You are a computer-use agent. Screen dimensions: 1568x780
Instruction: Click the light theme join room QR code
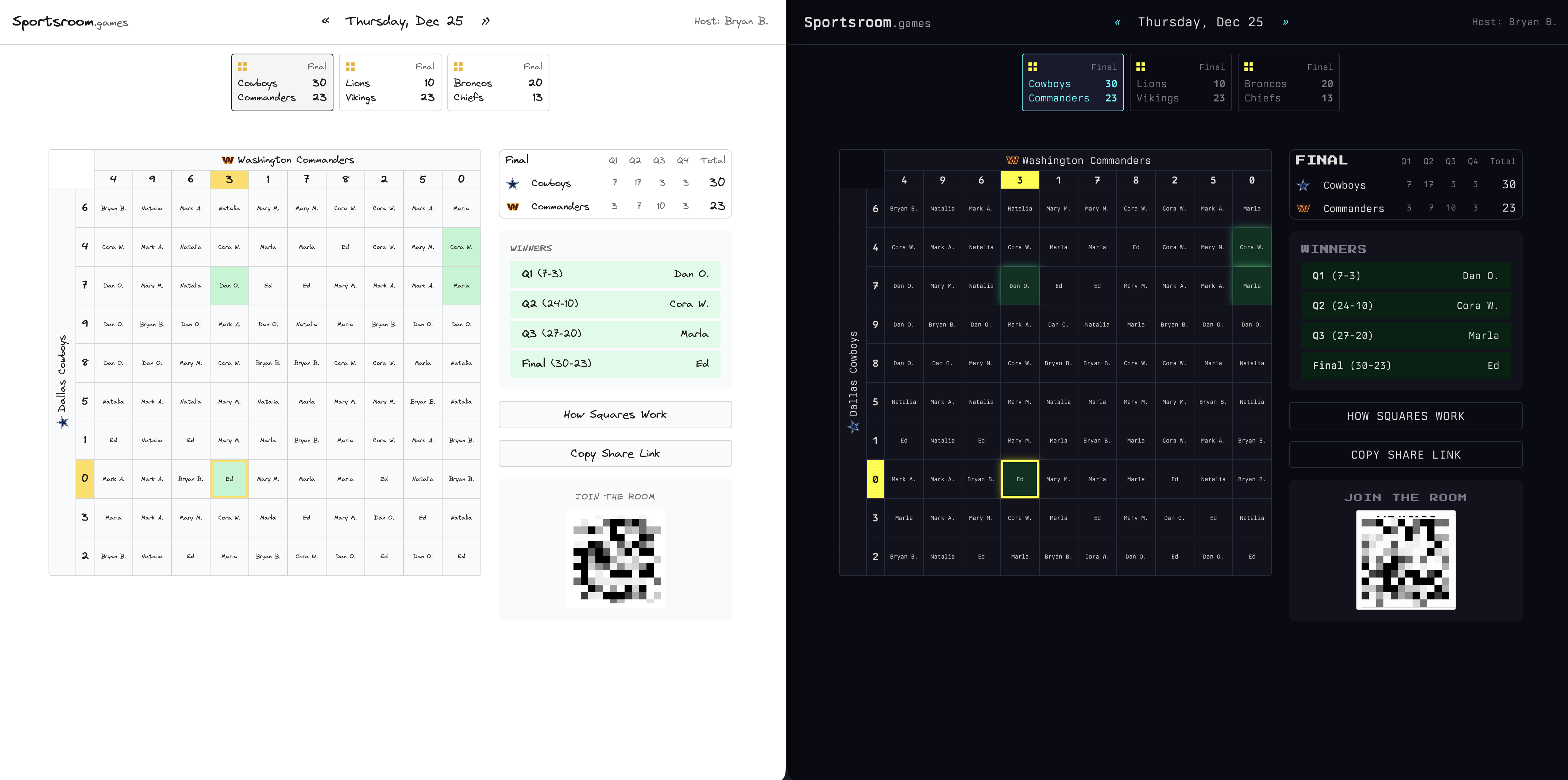pos(615,558)
